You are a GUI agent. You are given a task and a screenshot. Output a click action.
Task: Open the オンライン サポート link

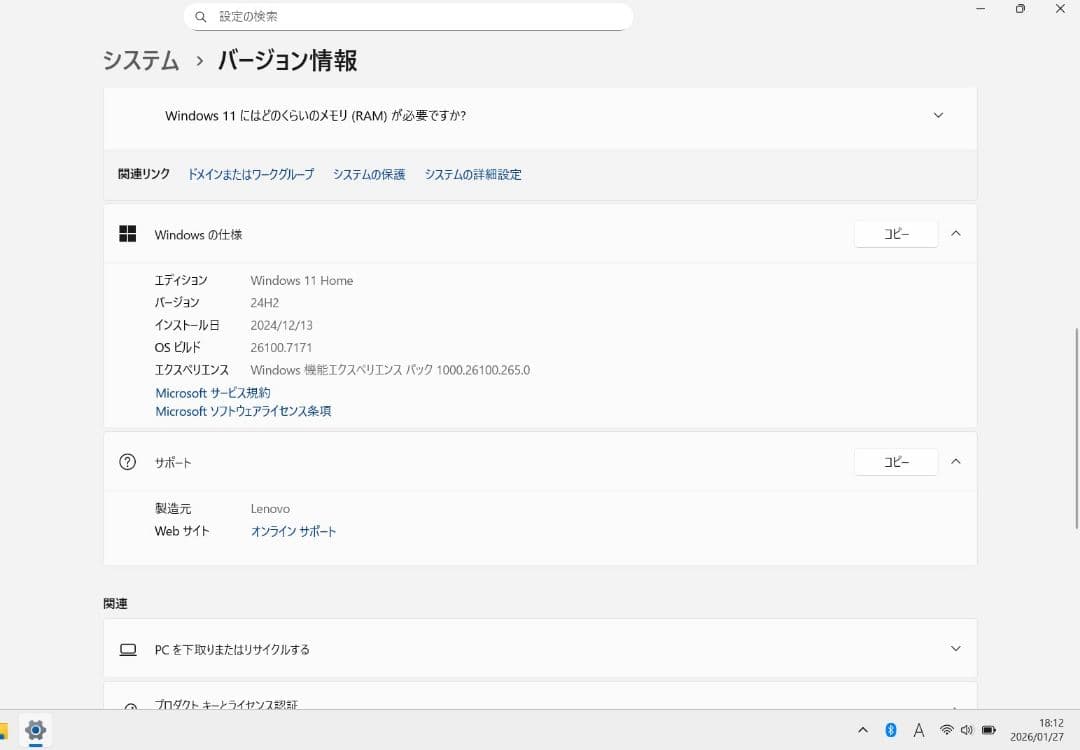coord(293,531)
